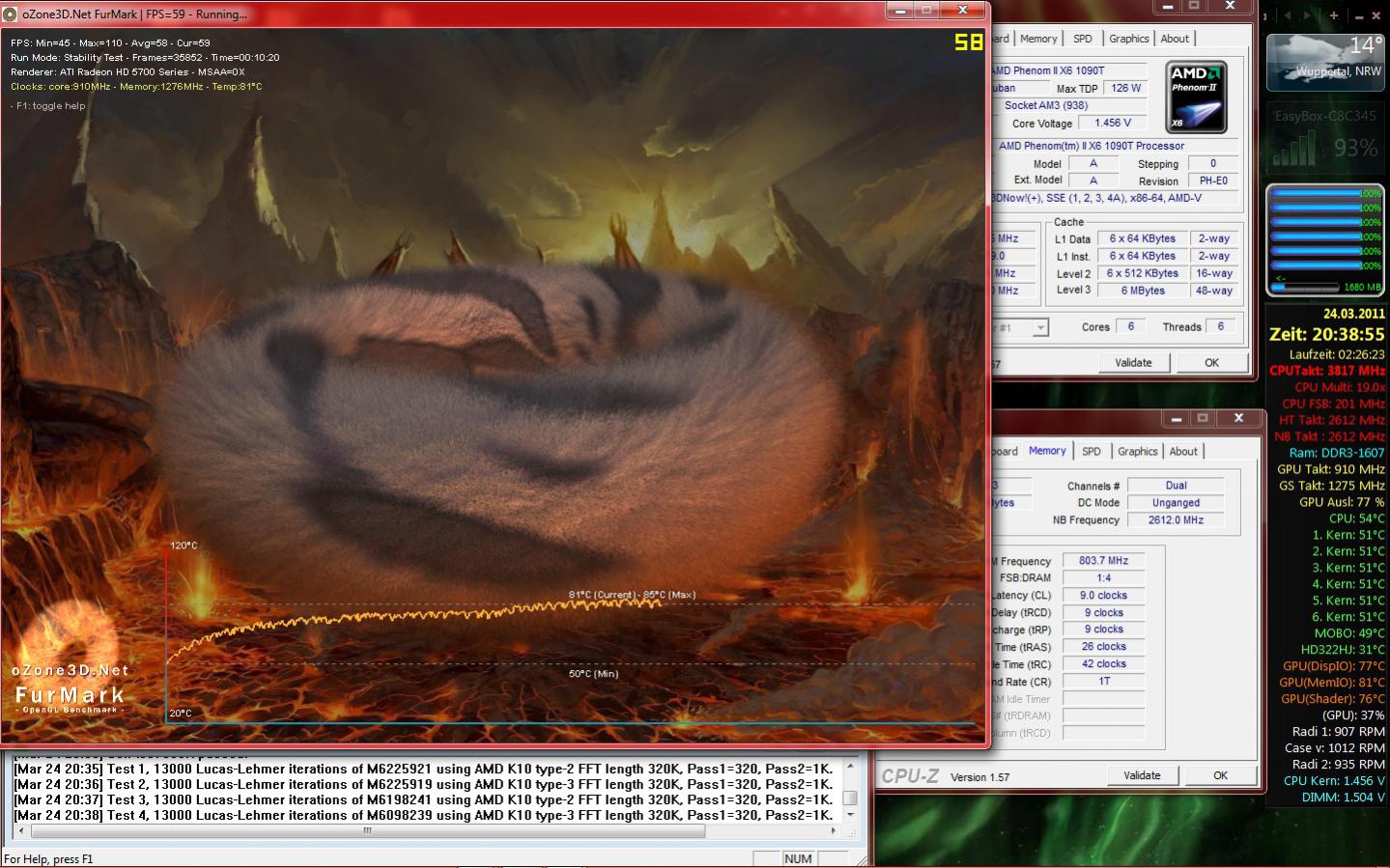Click the Prime95 log vertical scroll up arrow
Screen dimensions: 1390x868
click(x=850, y=766)
